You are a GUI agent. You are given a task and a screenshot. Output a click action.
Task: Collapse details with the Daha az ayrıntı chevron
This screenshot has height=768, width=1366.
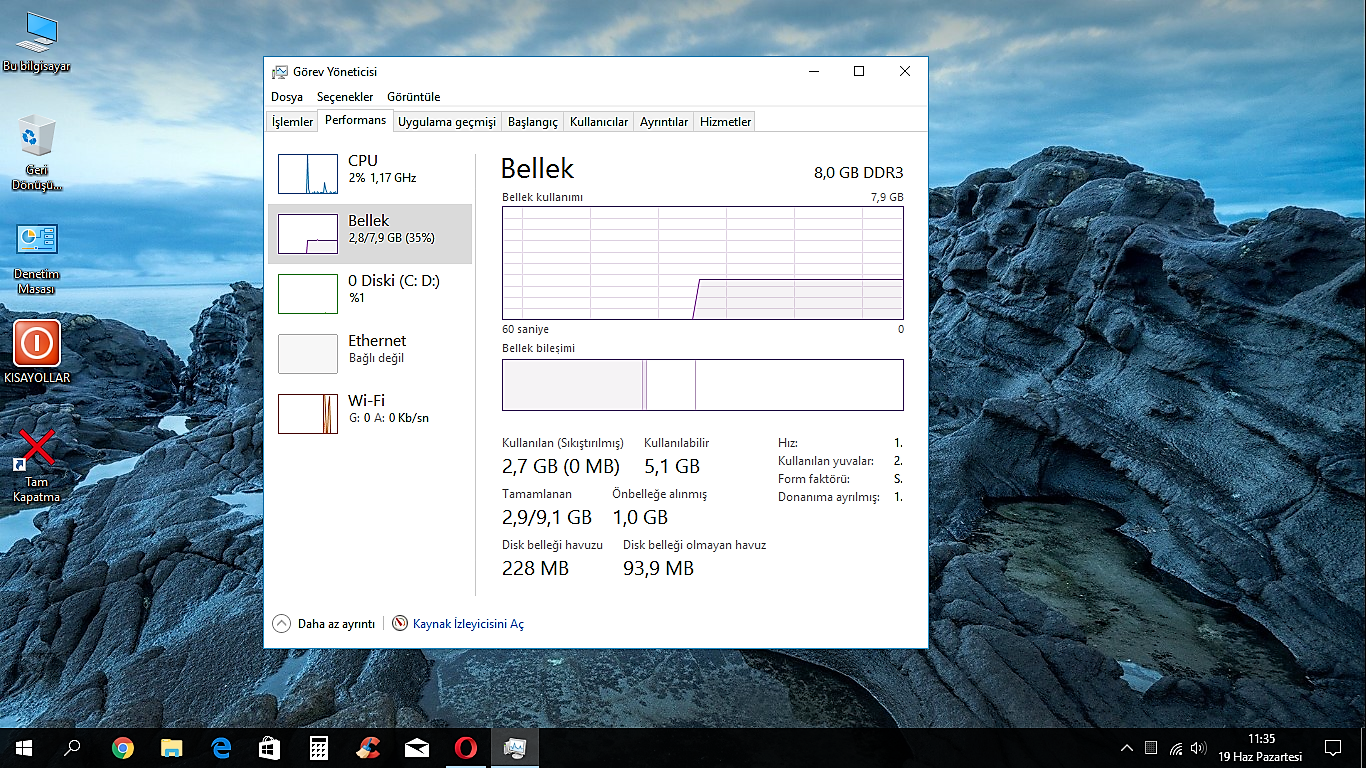coord(282,623)
